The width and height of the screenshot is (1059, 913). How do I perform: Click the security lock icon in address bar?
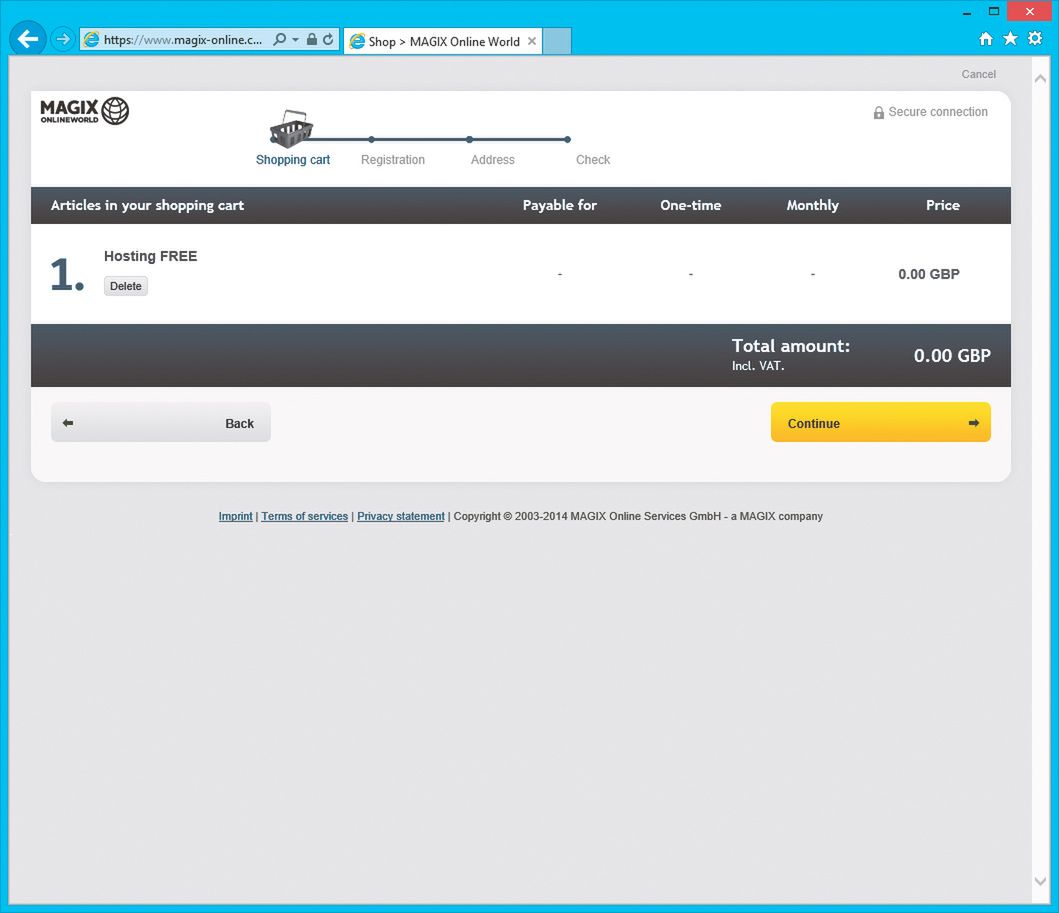311,39
